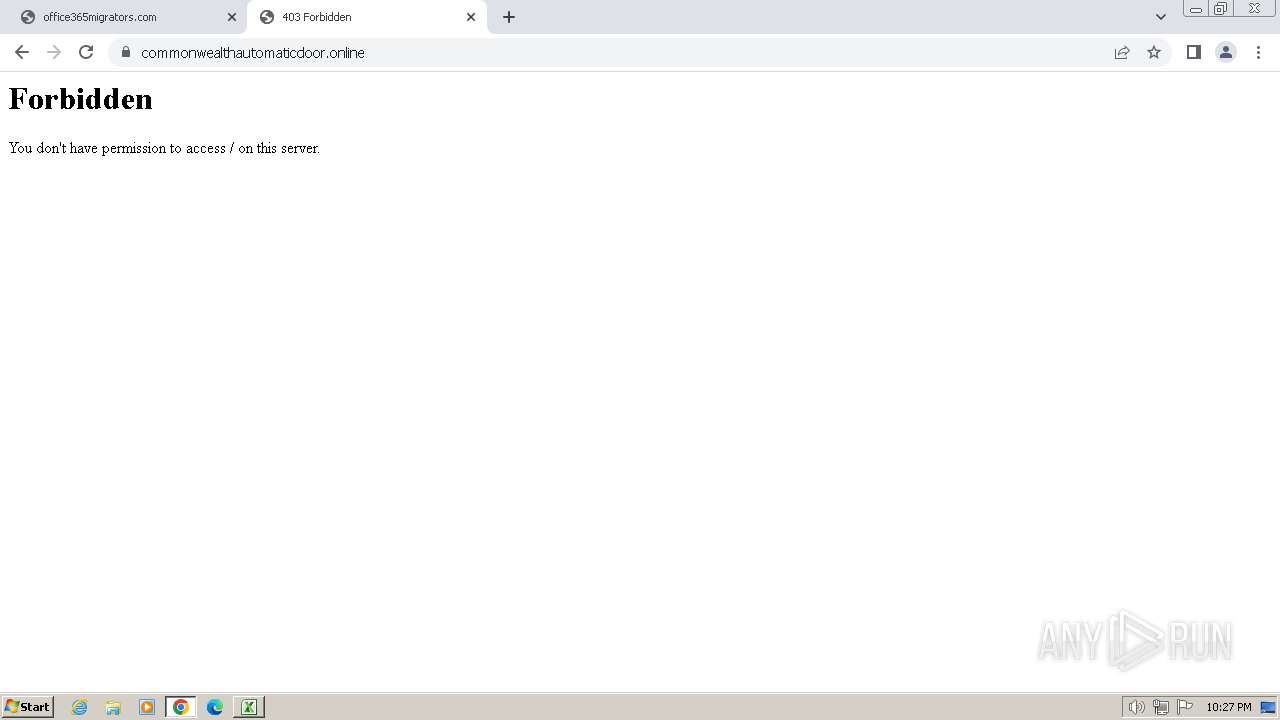View site security lock information
This screenshot has height=720, width=1280.
(x=125, y=52)
